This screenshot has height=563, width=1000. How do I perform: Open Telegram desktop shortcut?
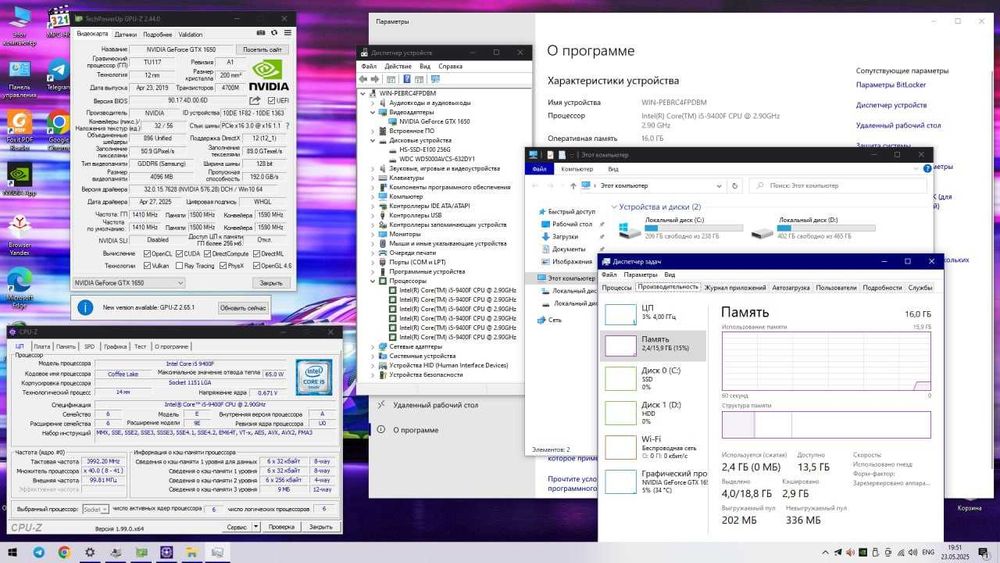point(58,75)
